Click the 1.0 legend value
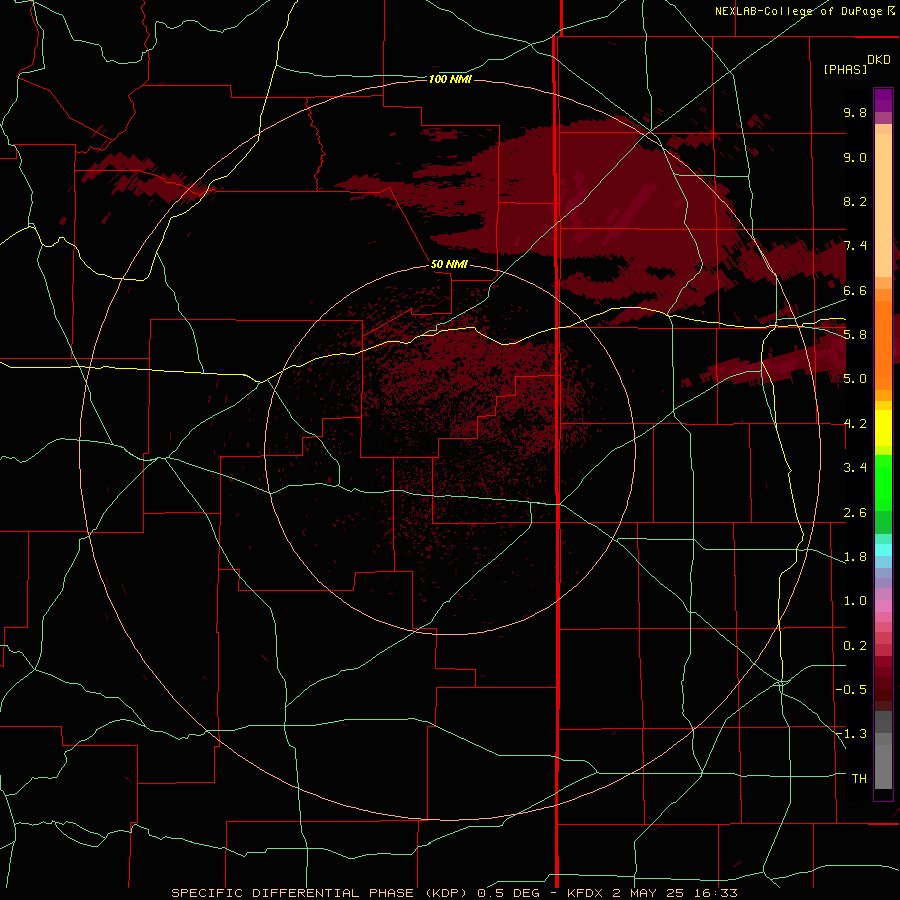 point(855,601)
